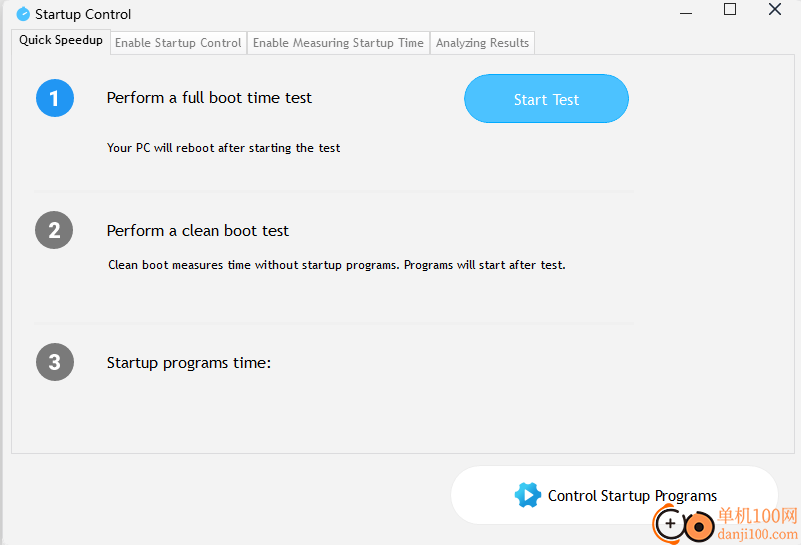Viewport: 801px width, 545px height.
Task: Click the blue step 1 circle icon
Action: [55, 98]
